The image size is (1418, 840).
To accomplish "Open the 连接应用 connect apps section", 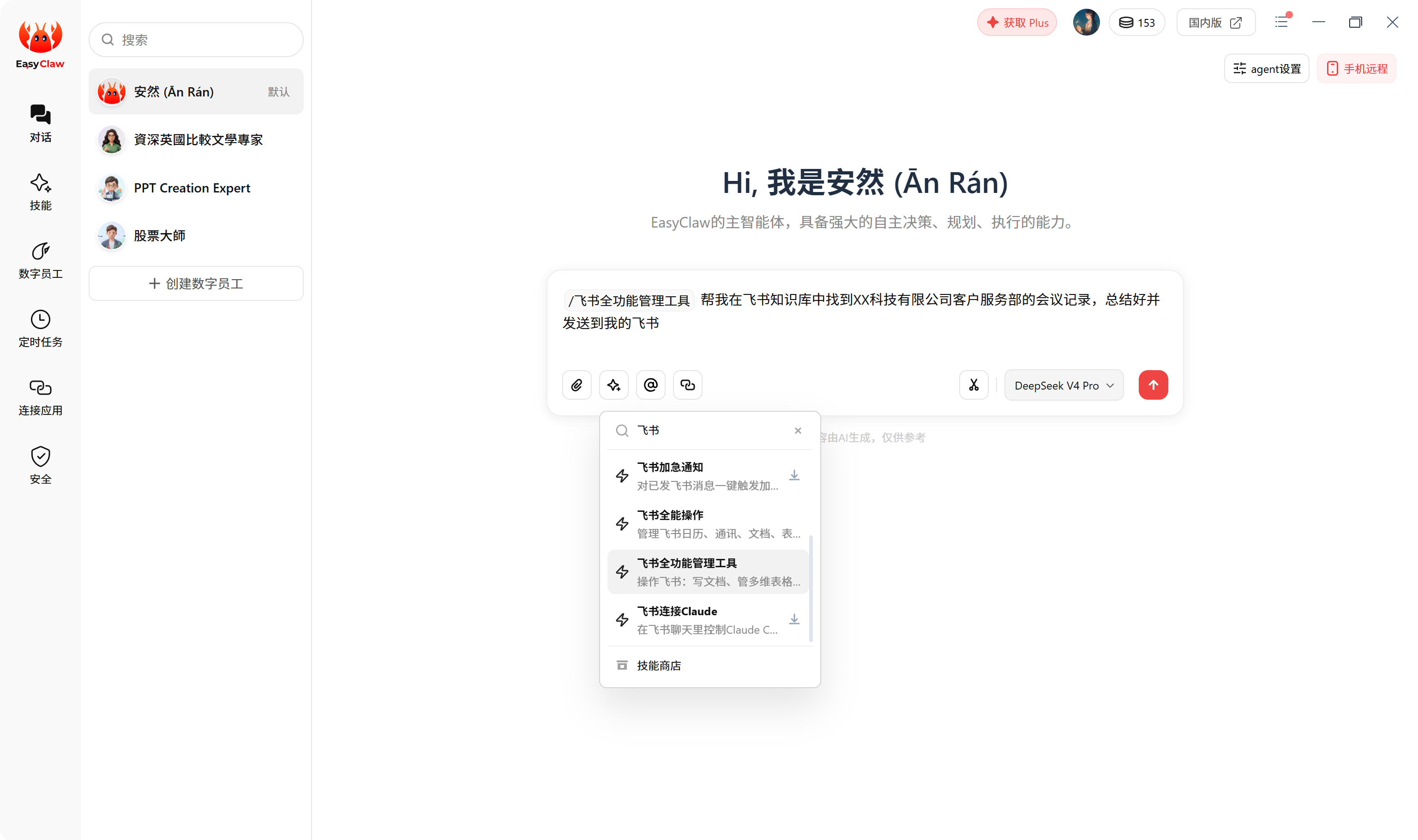I will 40,397.
